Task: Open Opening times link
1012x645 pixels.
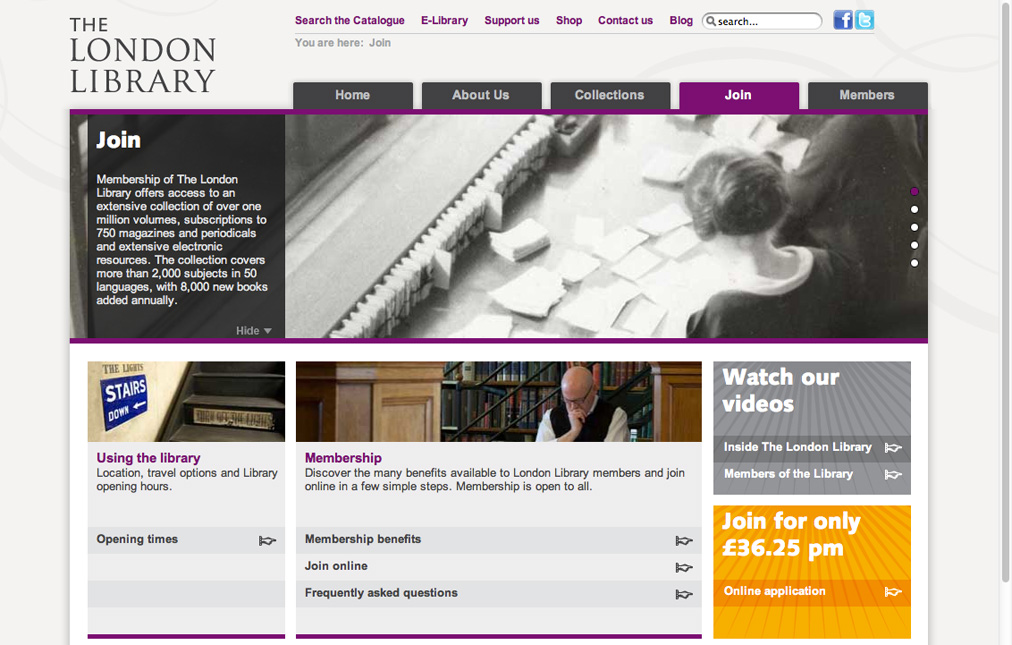Action: (x=137, y=539)
